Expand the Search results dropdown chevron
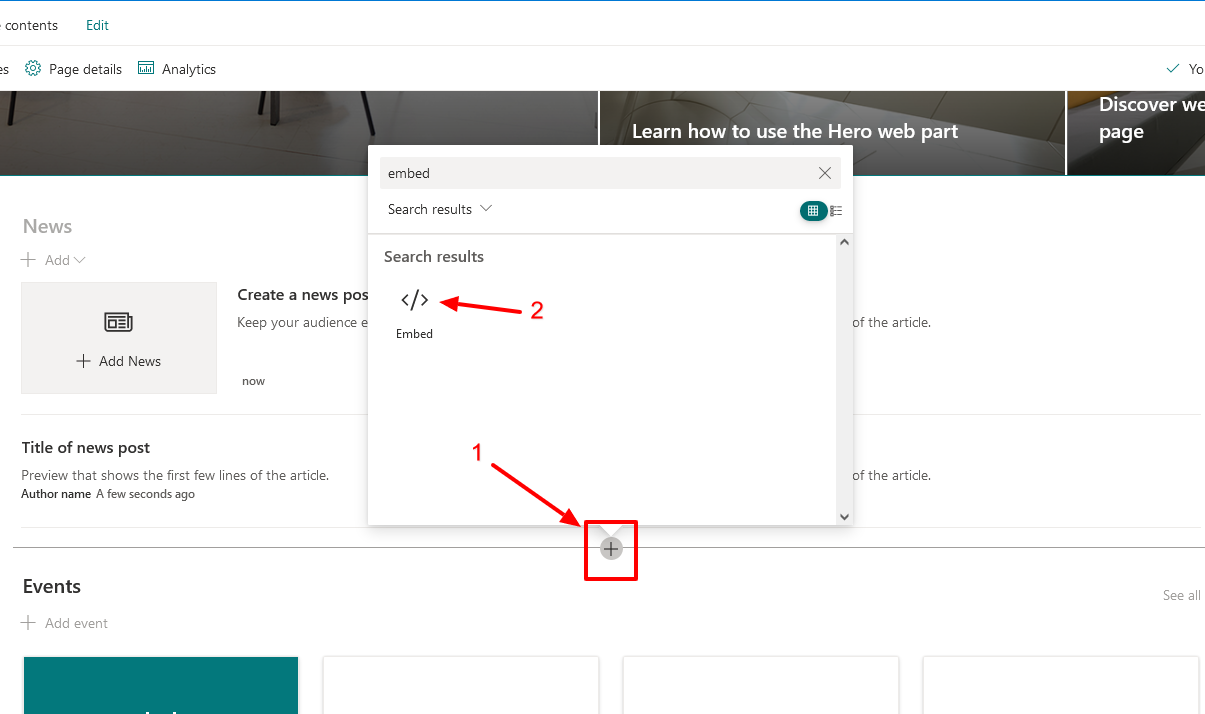The image size is (1205, 714). (x=486, y=209)
